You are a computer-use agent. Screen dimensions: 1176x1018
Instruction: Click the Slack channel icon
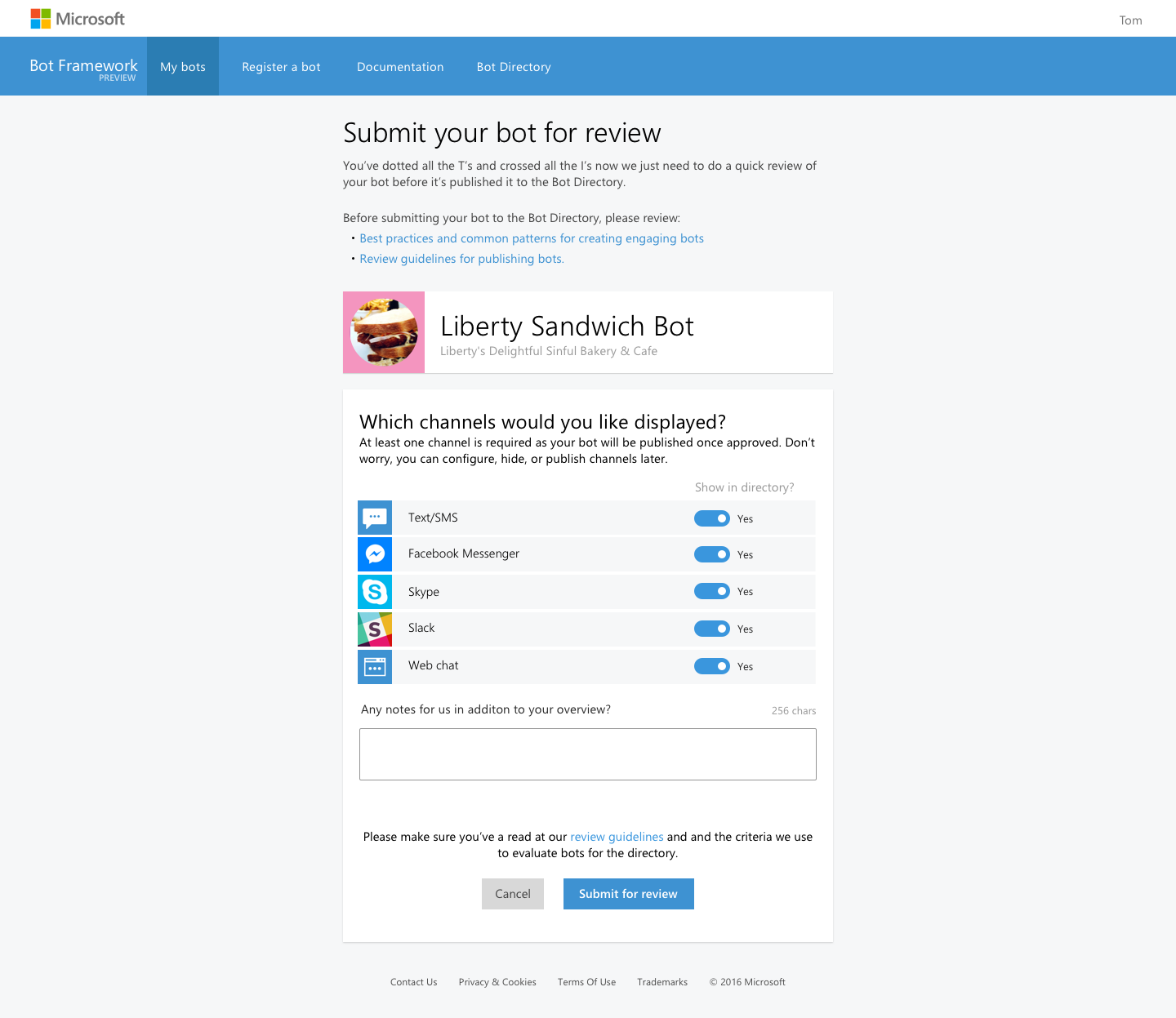pos(375,629)
